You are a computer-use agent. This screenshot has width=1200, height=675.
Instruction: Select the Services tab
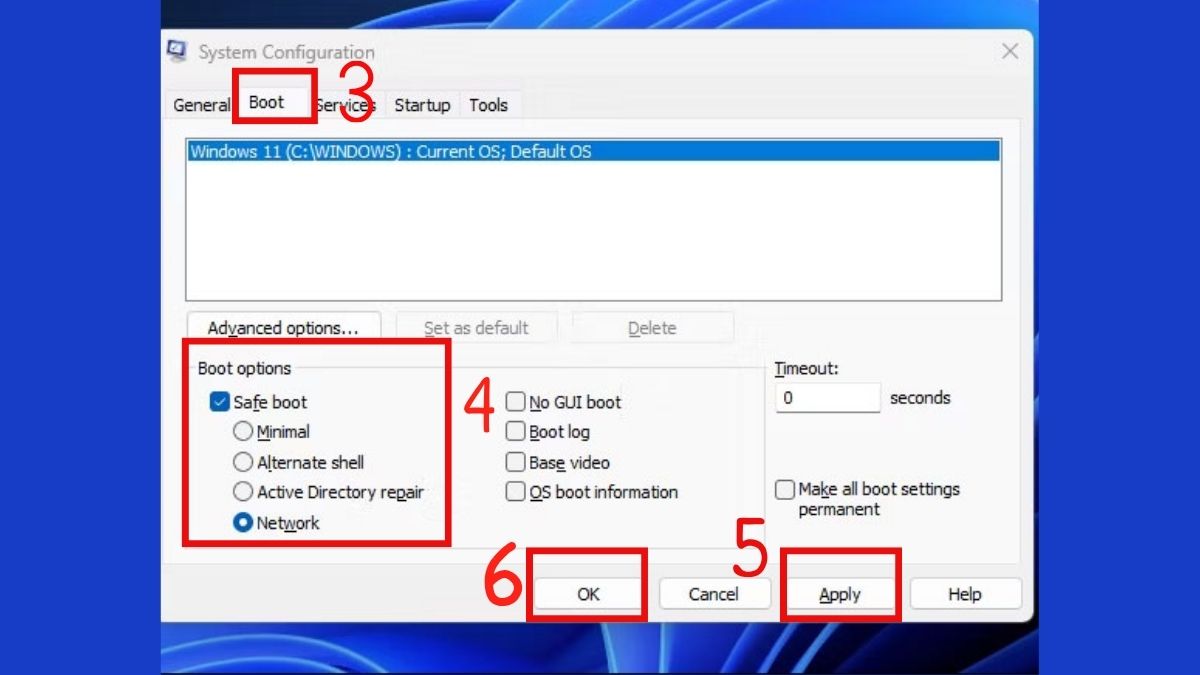coord(345,104)
